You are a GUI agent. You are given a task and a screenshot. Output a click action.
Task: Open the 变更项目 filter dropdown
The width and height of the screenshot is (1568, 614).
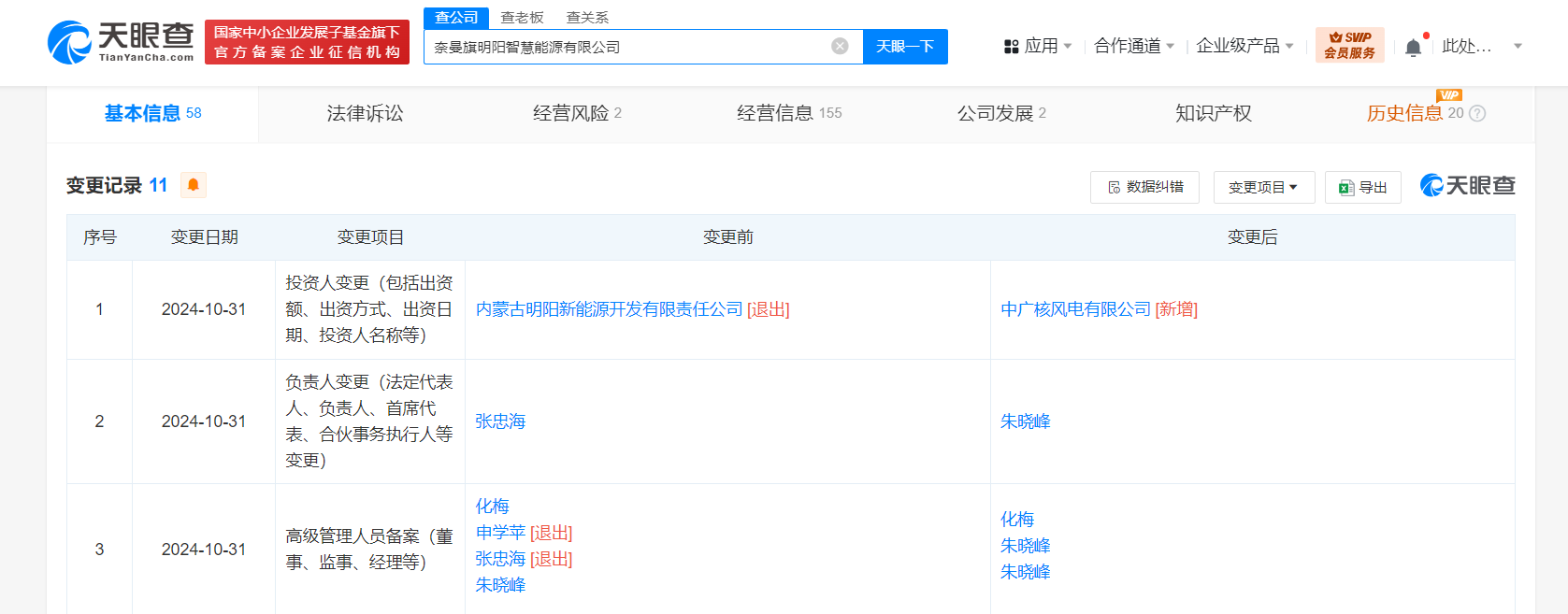pos(1263,187)
